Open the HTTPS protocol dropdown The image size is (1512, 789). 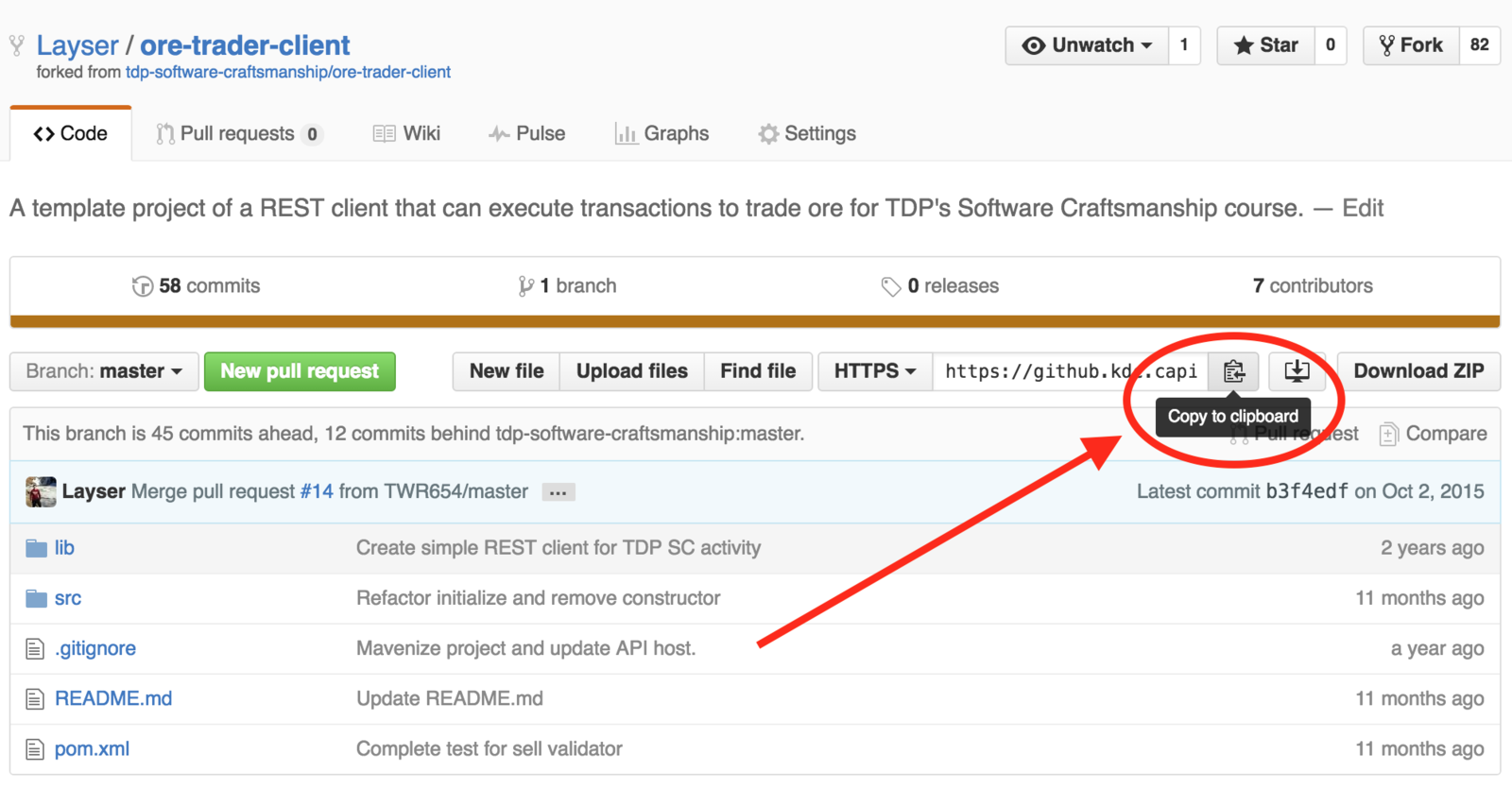point(875,371)
